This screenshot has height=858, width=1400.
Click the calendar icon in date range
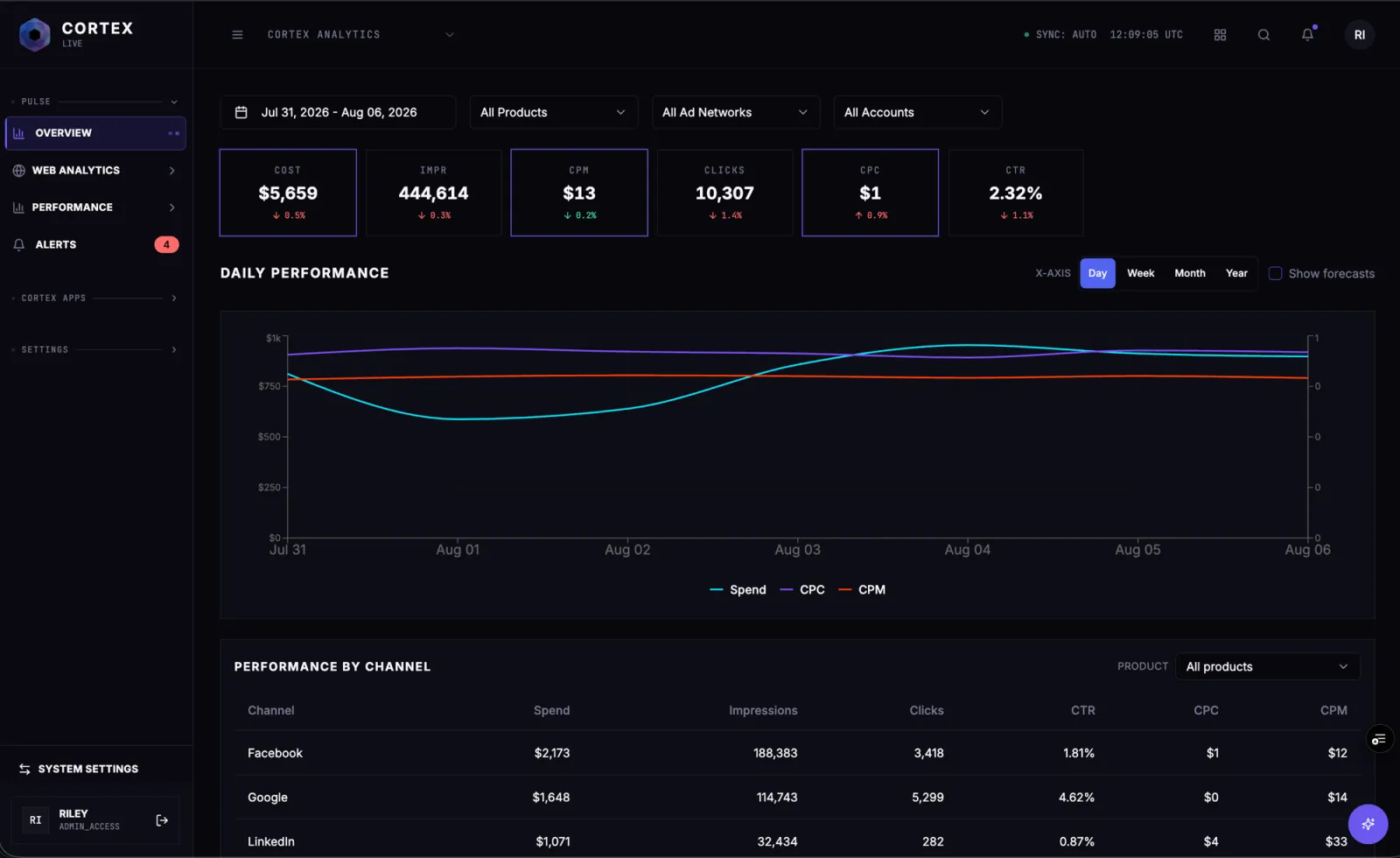(x=241, y=112)
